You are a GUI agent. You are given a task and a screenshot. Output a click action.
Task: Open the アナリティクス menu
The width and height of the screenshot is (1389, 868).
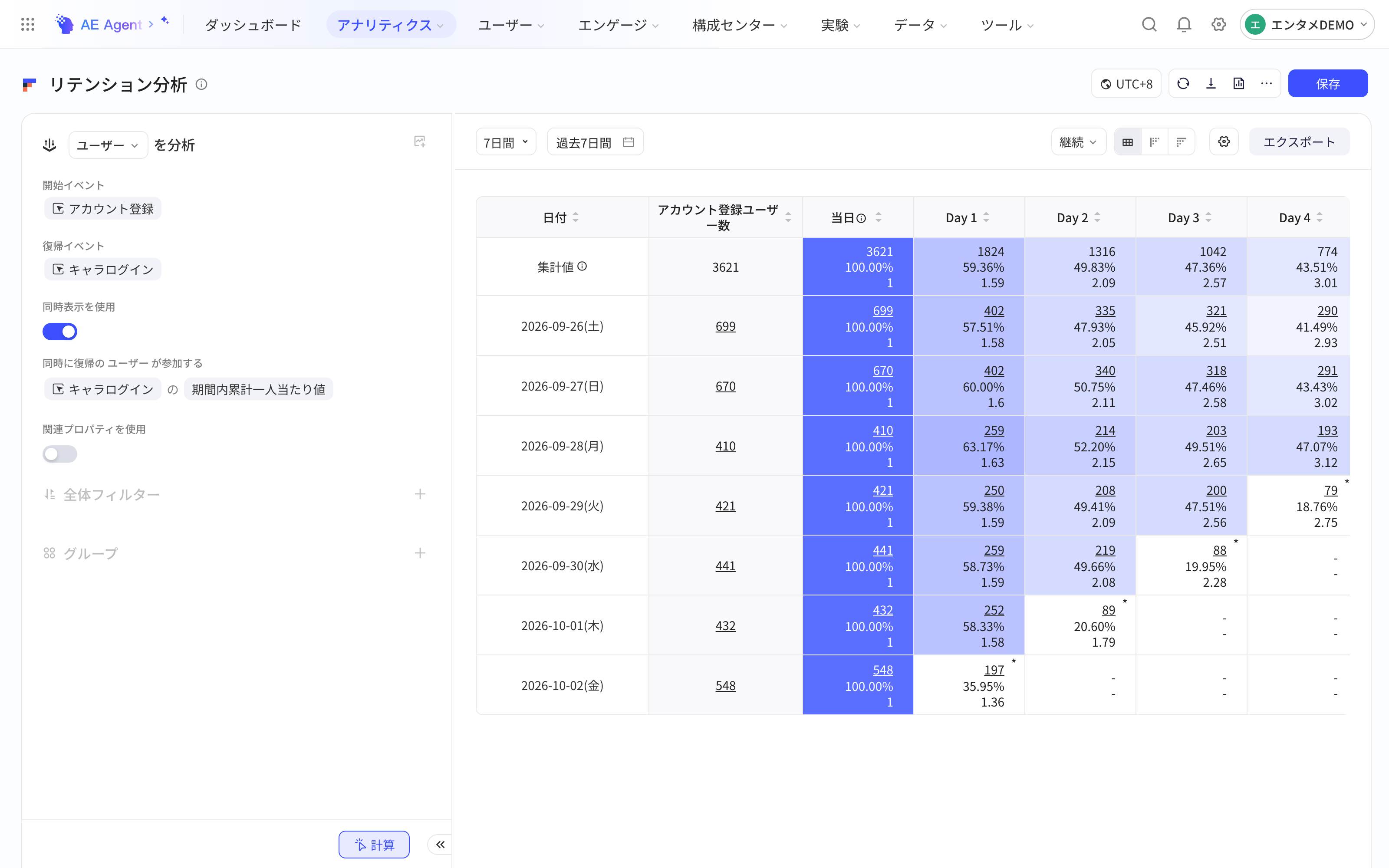click(391, 25)
